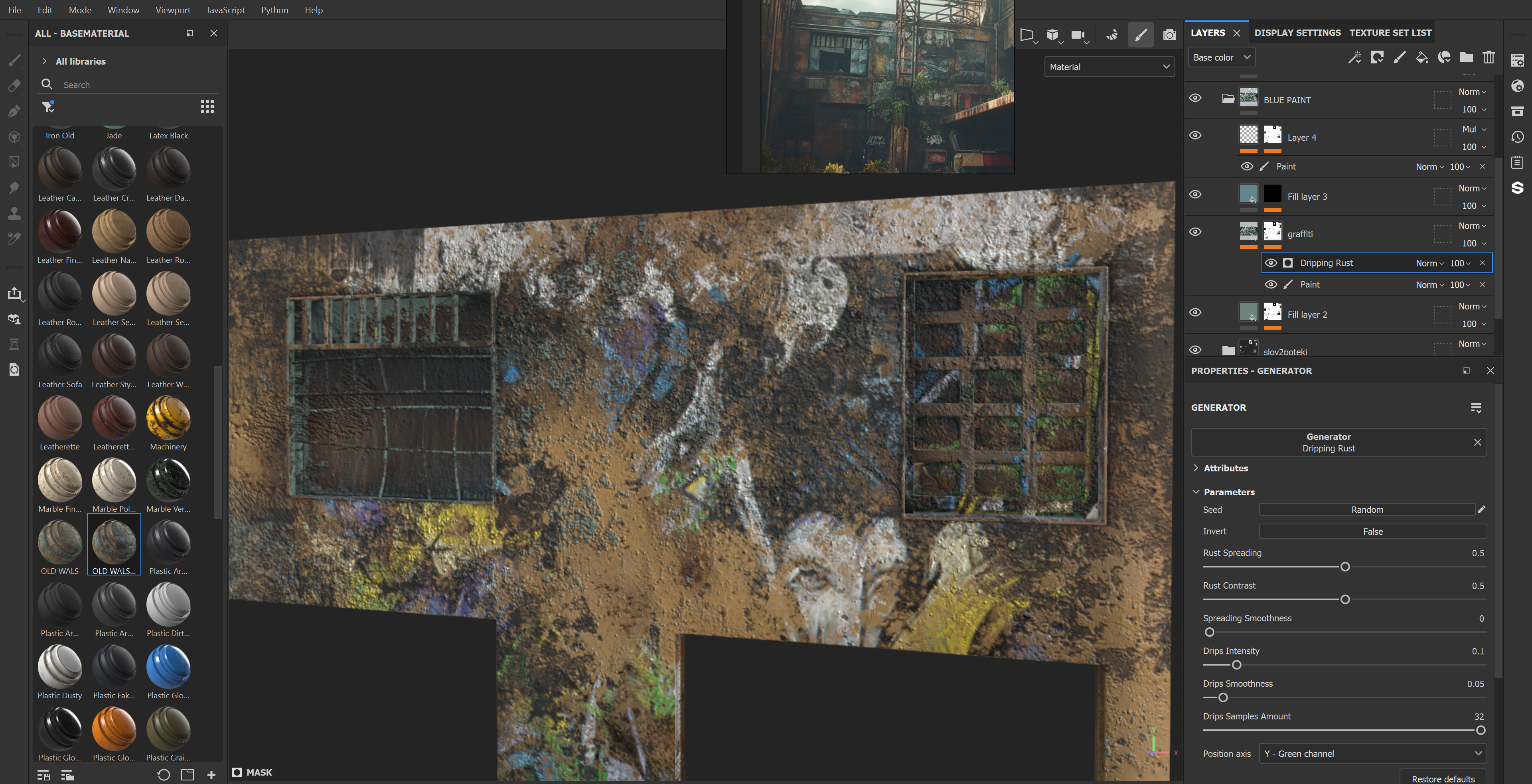Image resolution: width=1532 pixels, height=784 pixels.
Task: Click the Random seed button
Action: coord(1367,509)
